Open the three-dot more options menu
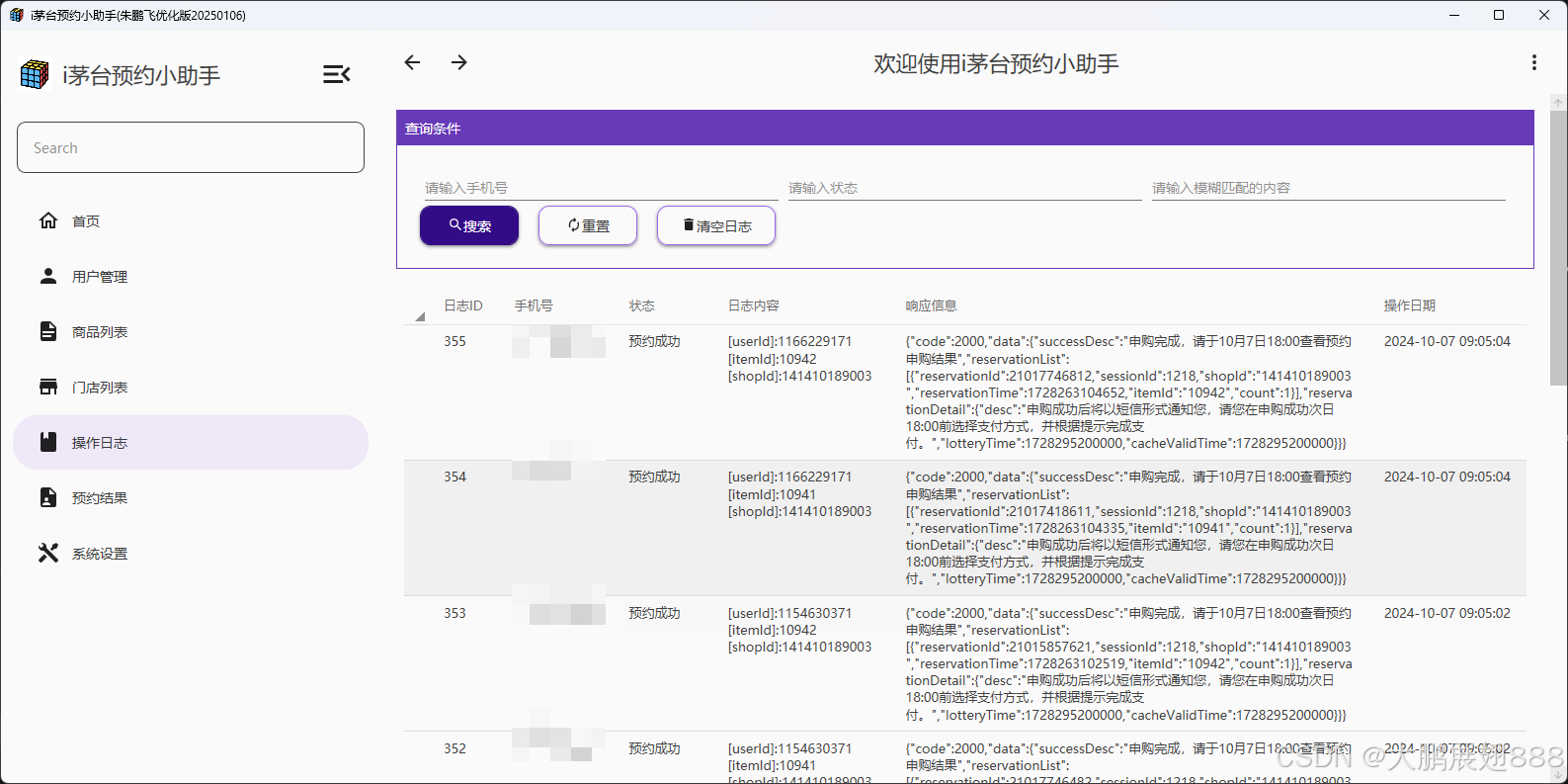This screenshot has height=784, width=1568. pos(1533,62)
